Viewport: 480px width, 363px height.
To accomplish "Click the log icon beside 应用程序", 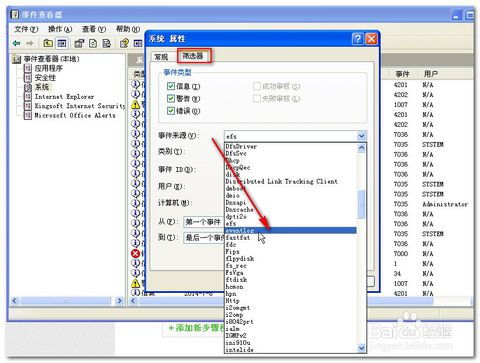I will click(x=28, y=68).
